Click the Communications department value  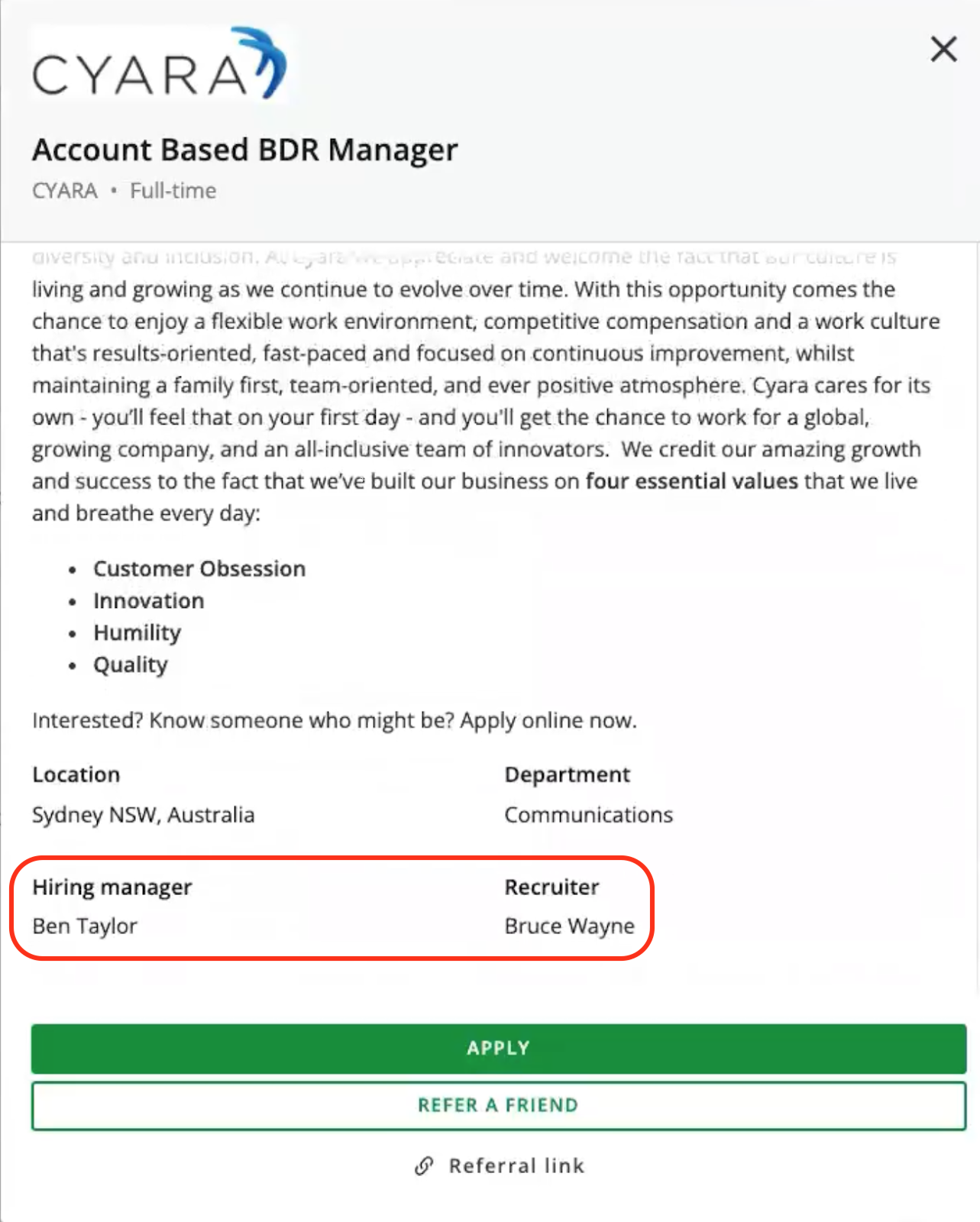tap(588, 815)
